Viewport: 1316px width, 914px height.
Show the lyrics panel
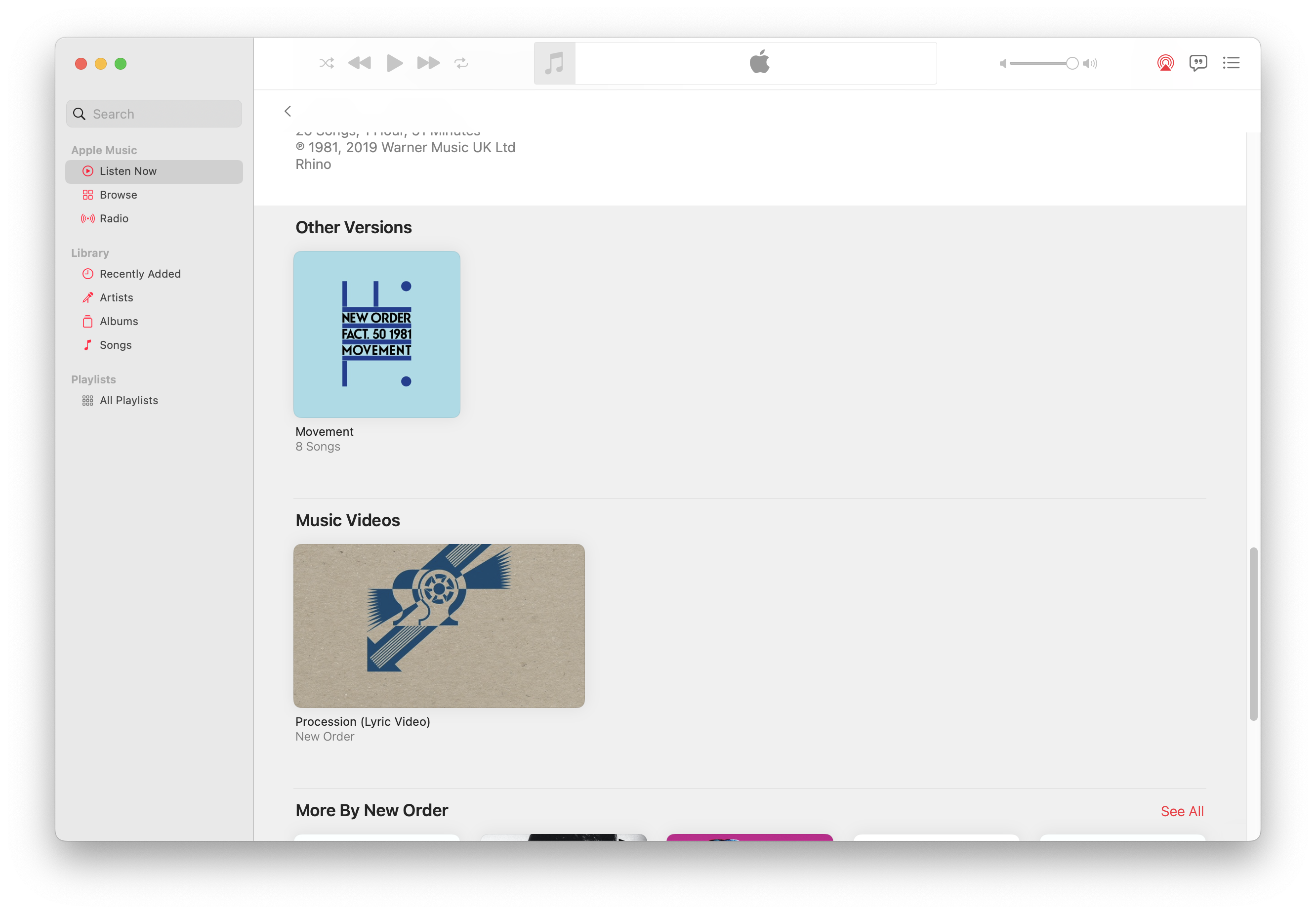(1198, 63)
